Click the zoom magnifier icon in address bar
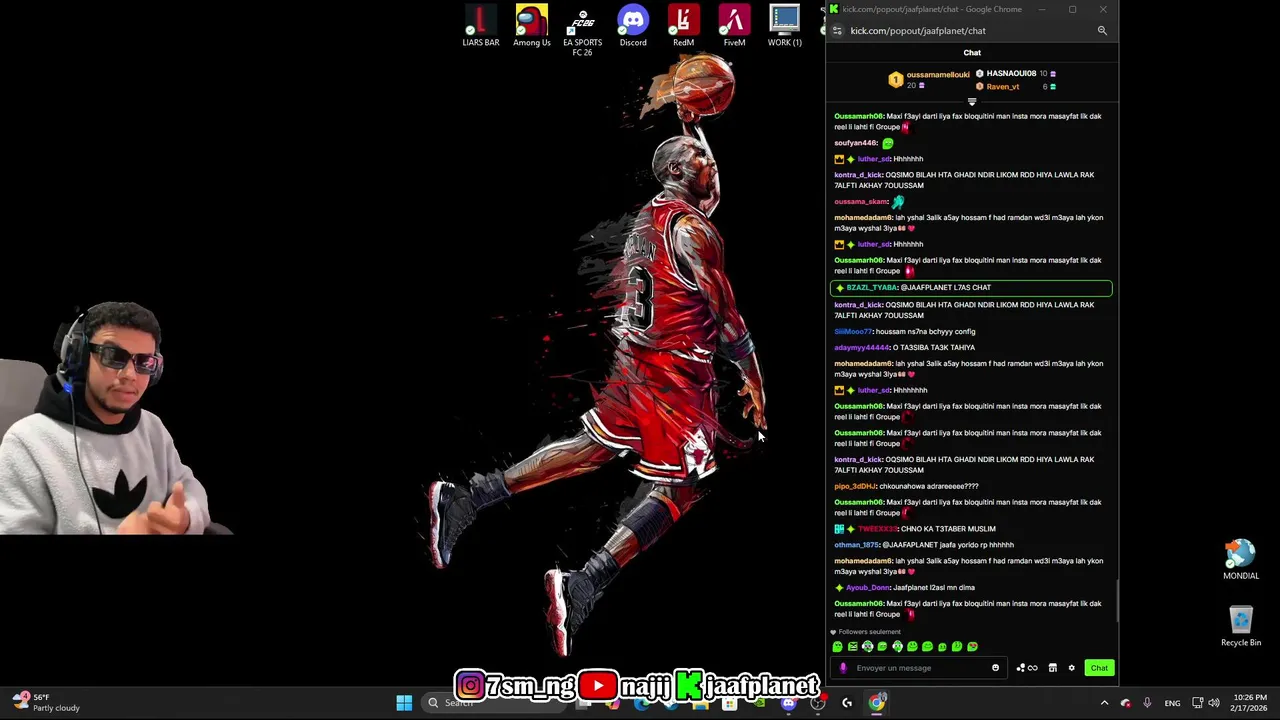 (x=1102, y=31)
